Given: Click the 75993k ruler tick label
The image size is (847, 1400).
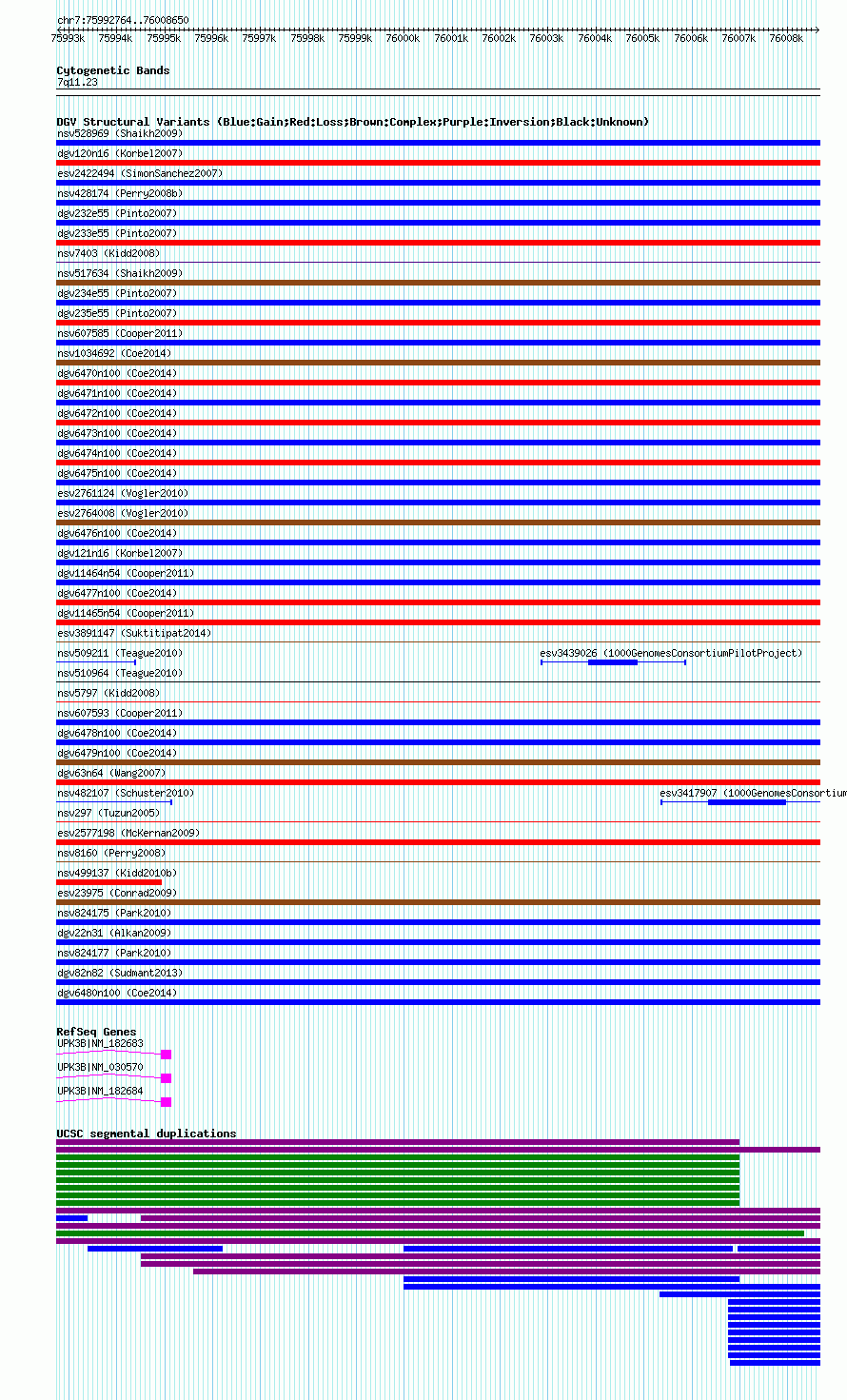Looking at the screenshot, I should tap(68, 38).
